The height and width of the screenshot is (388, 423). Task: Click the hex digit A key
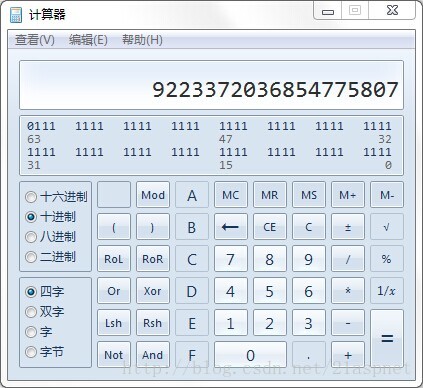192,195
